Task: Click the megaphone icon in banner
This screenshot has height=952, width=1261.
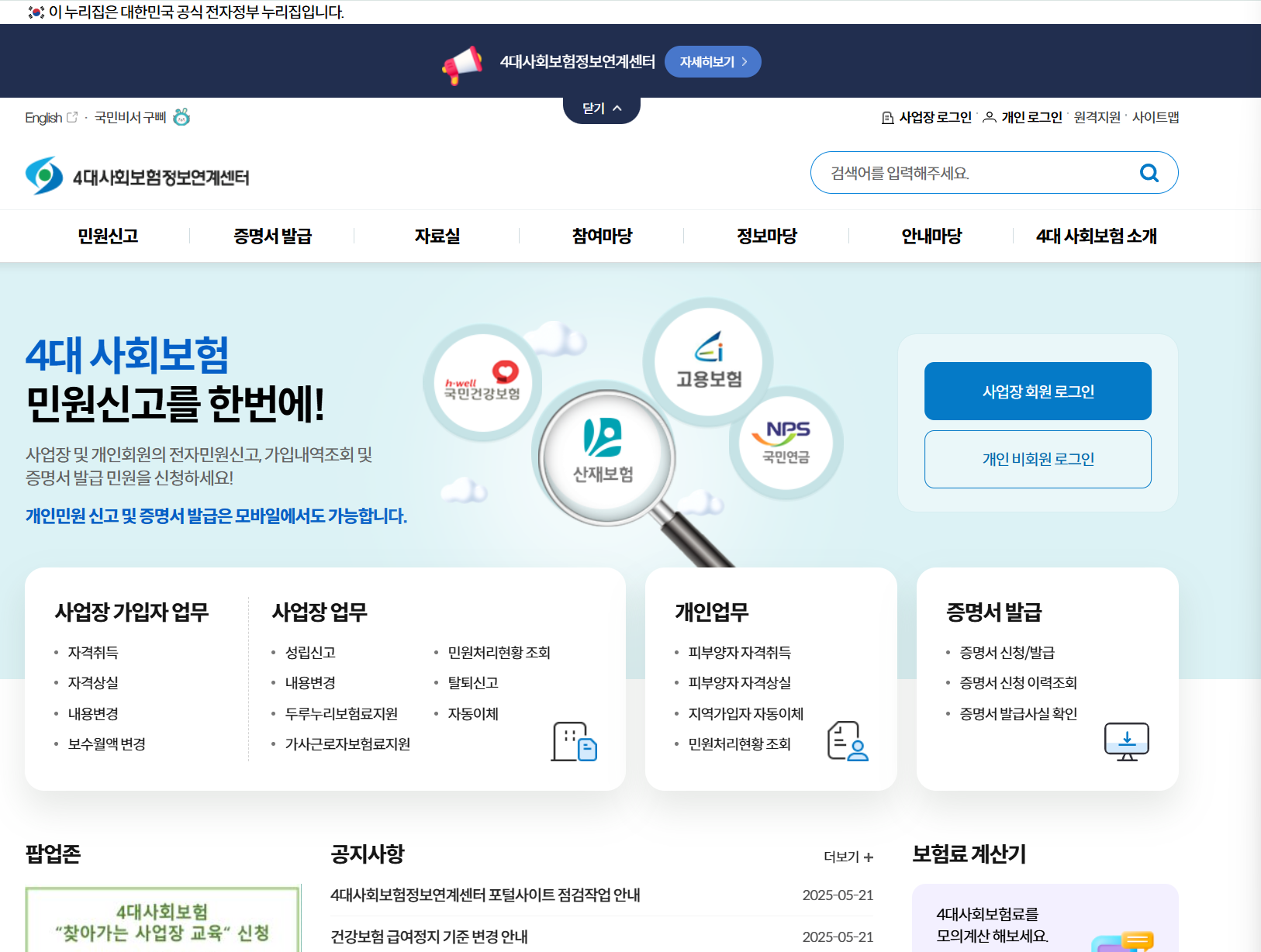Action: point(462,65)
